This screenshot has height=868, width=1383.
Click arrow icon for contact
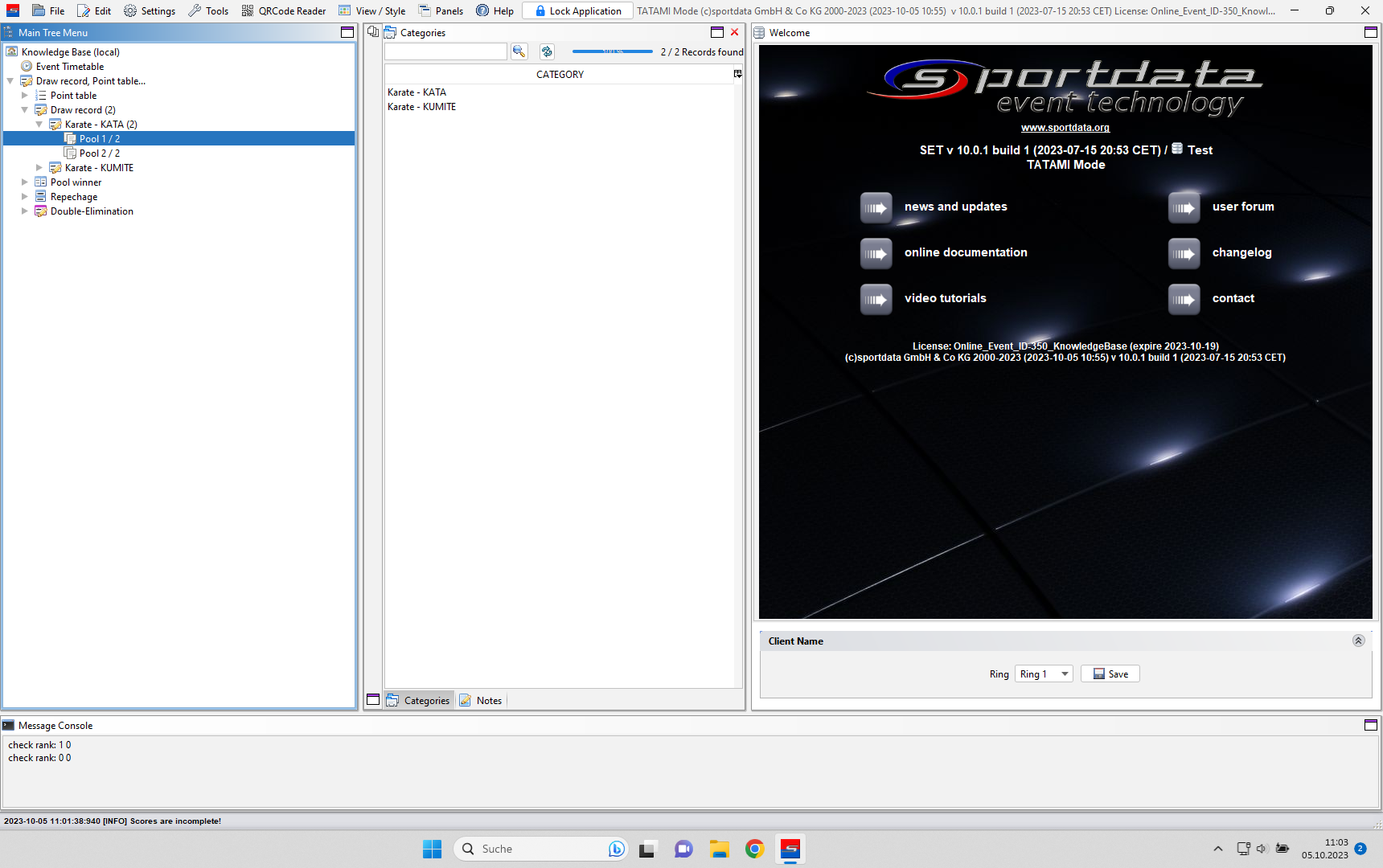tap(1184, 299)
